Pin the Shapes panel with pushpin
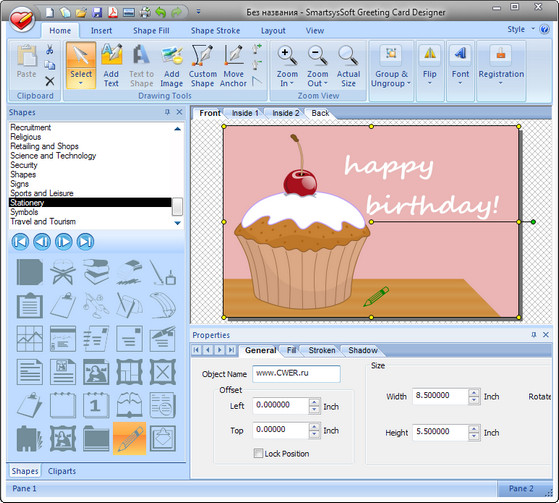This screenshot has height=503, width=559. coord(167,112)
